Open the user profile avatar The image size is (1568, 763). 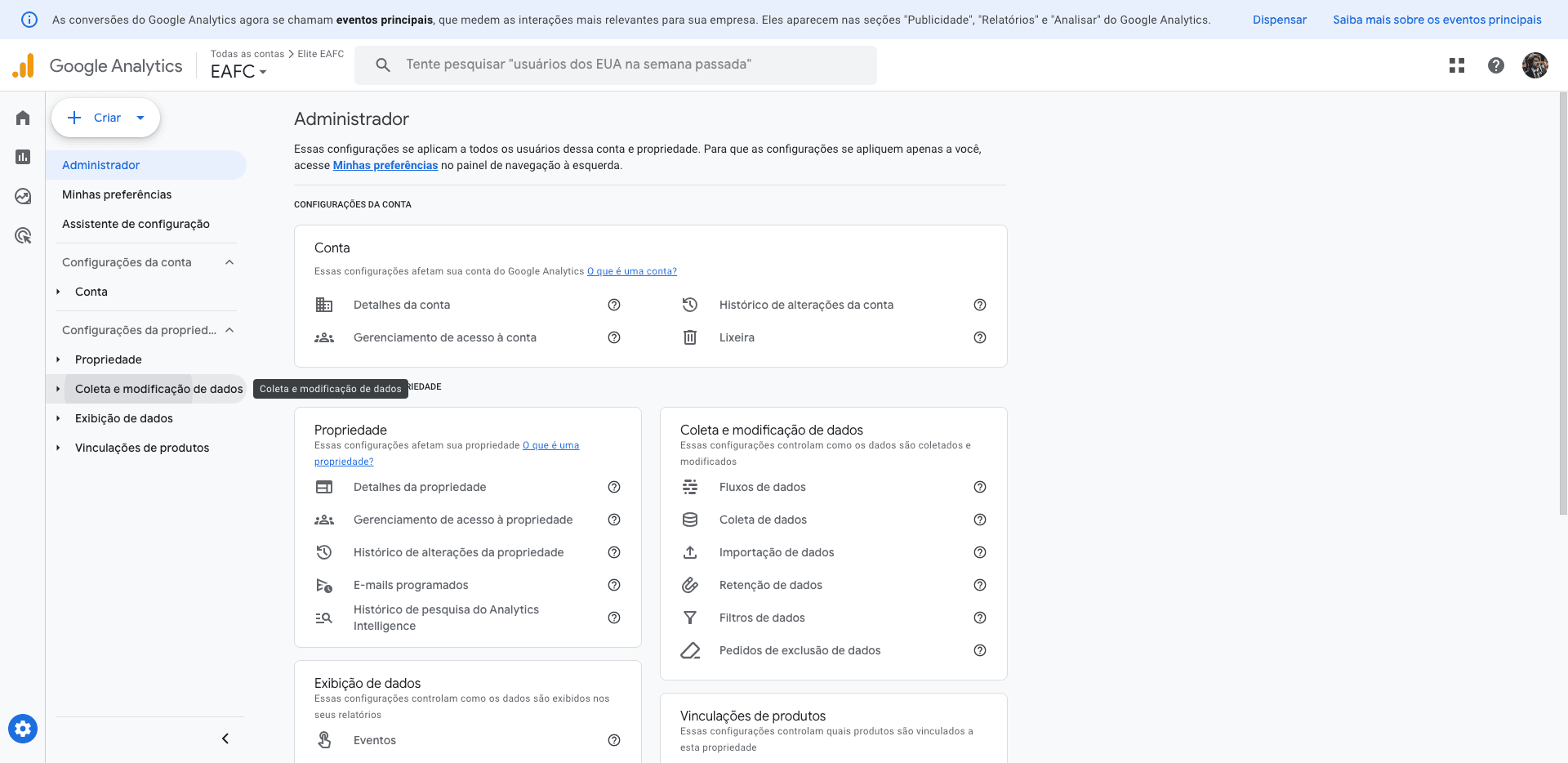point(1535,65)
